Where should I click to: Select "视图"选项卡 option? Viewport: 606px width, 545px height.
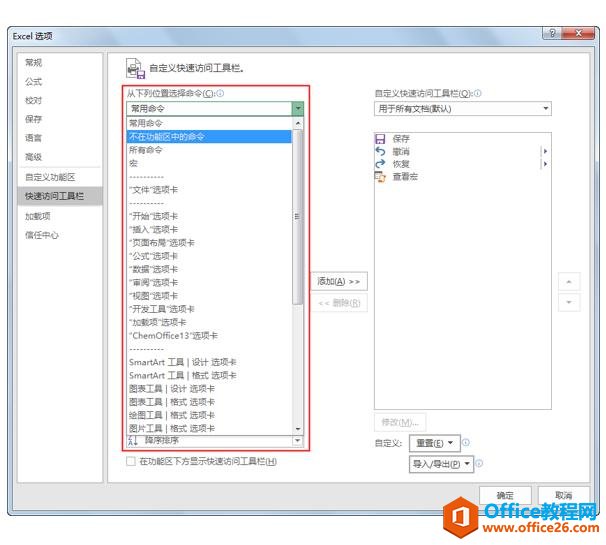[209, 296]
